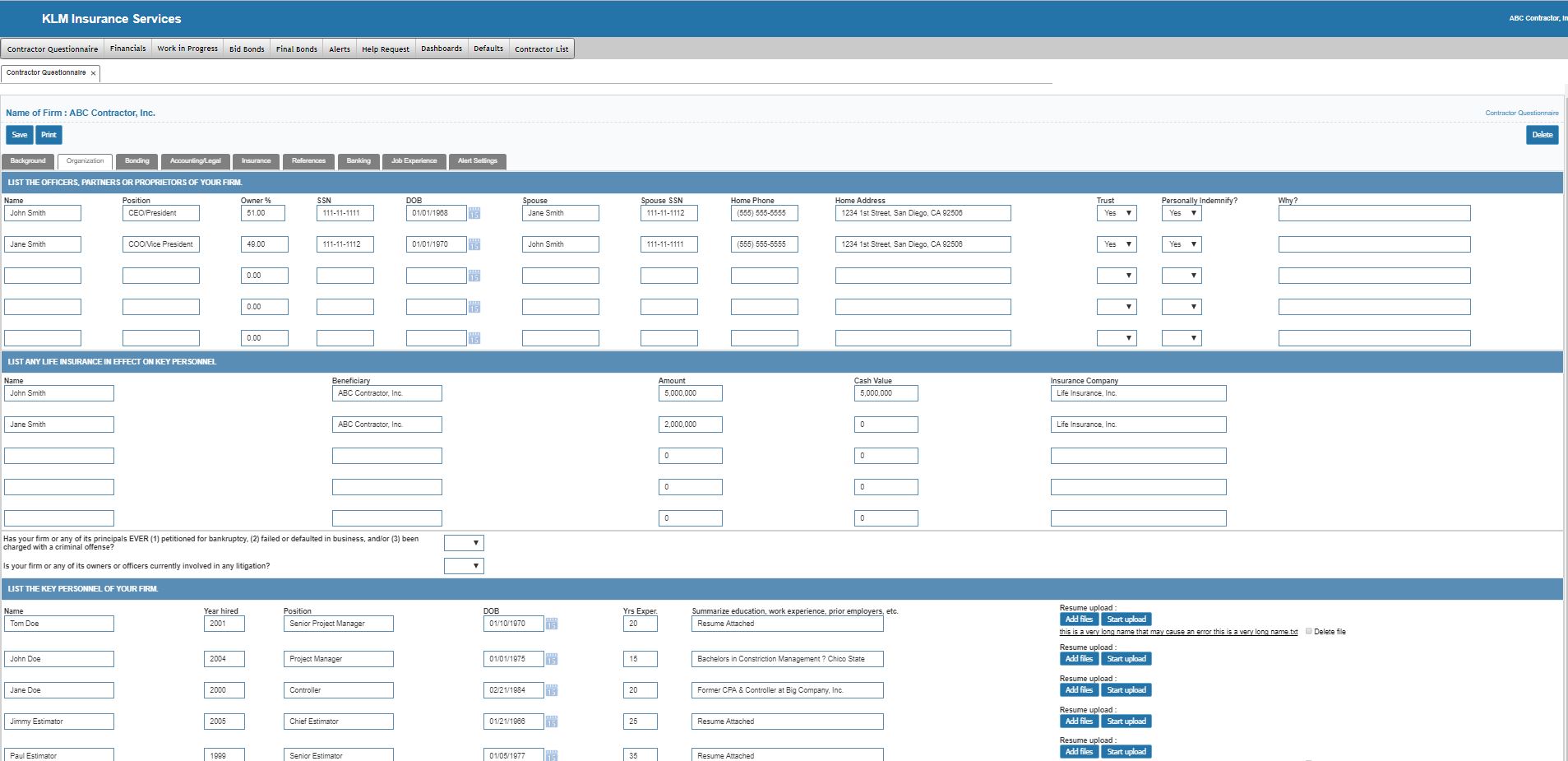Open the litigation question dropdown
The image size is (1568, 761).
464,566
